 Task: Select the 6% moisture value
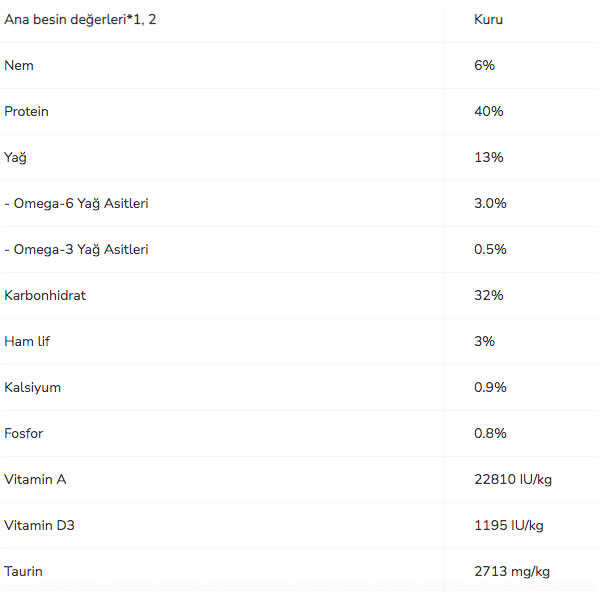pyautogui.click(x=484, y=65)
